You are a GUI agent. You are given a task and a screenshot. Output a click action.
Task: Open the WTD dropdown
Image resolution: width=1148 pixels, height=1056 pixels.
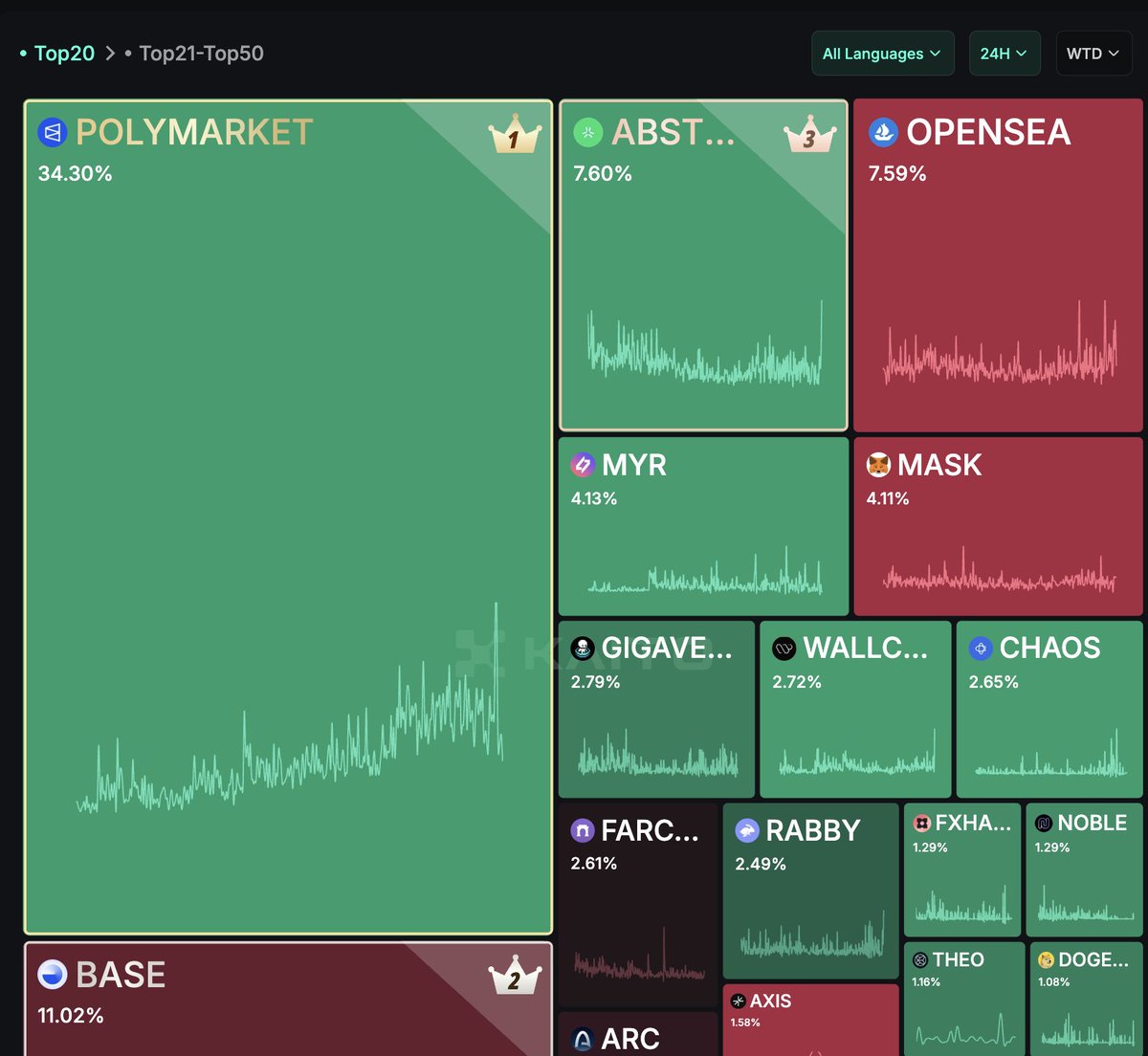coord(1093,54)
